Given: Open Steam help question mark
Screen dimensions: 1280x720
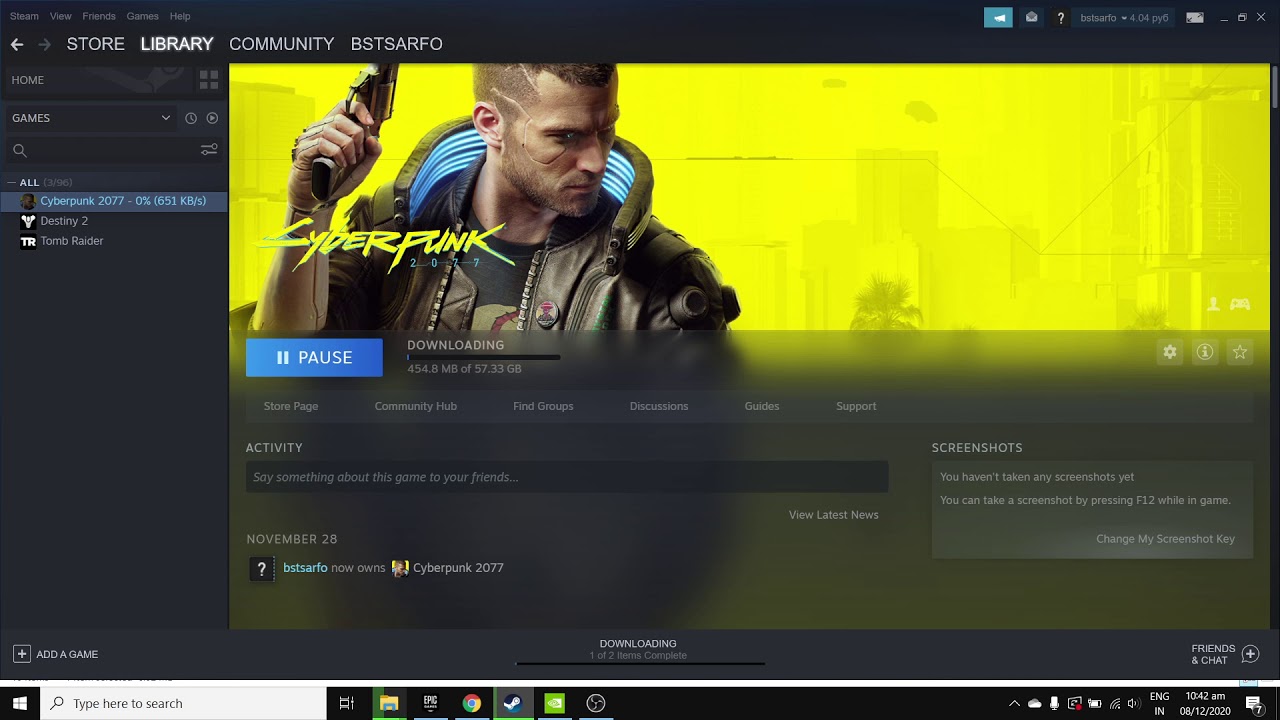Looking at the screenshot, I should click(1060, 18).
